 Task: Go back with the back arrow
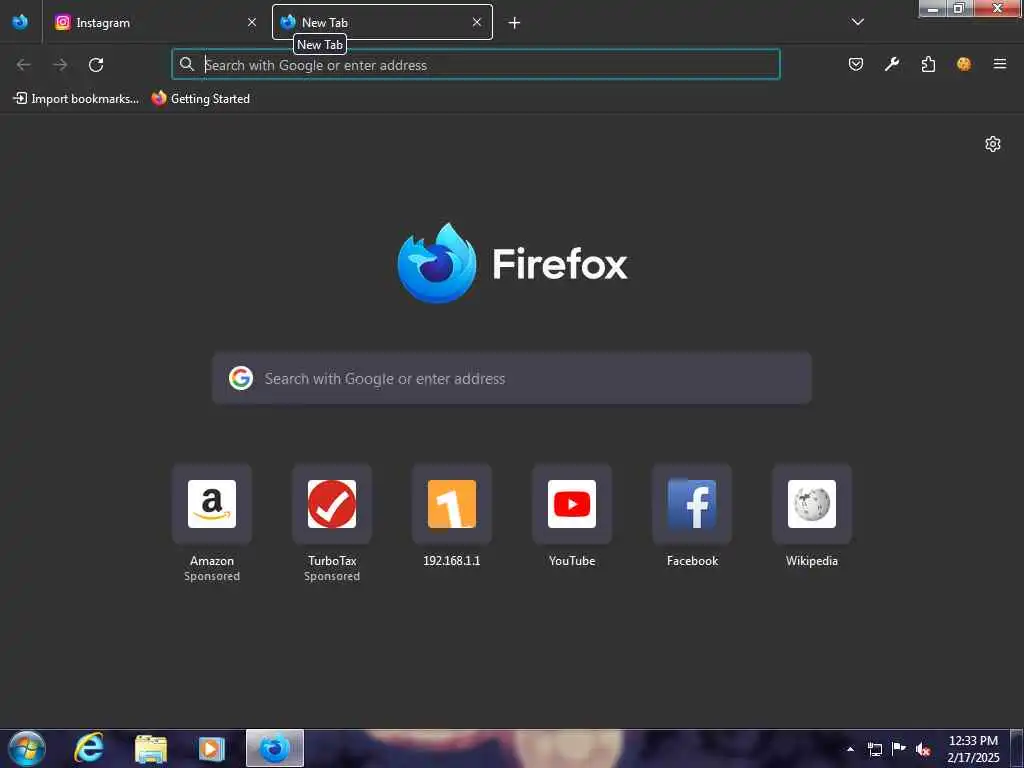point(24,65)
